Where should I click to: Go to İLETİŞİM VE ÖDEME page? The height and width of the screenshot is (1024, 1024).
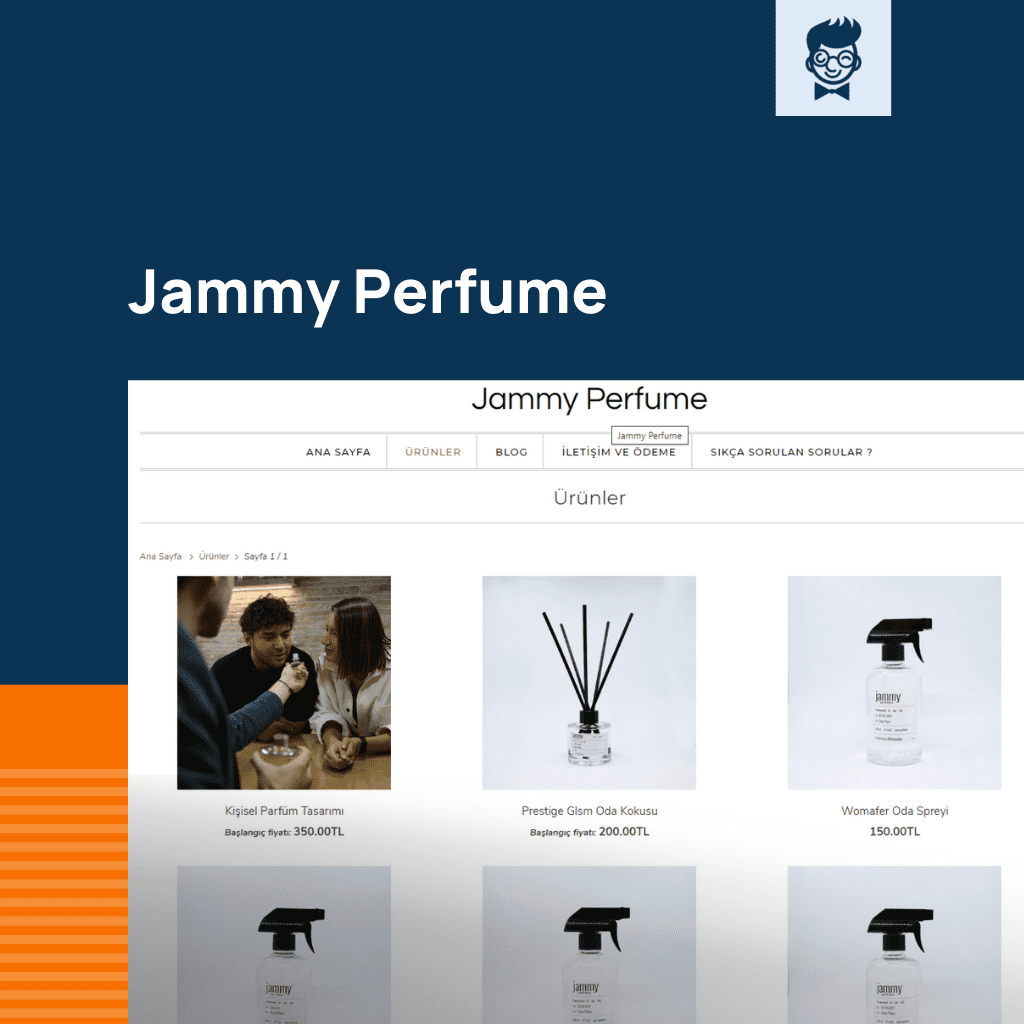pos(618,452)
